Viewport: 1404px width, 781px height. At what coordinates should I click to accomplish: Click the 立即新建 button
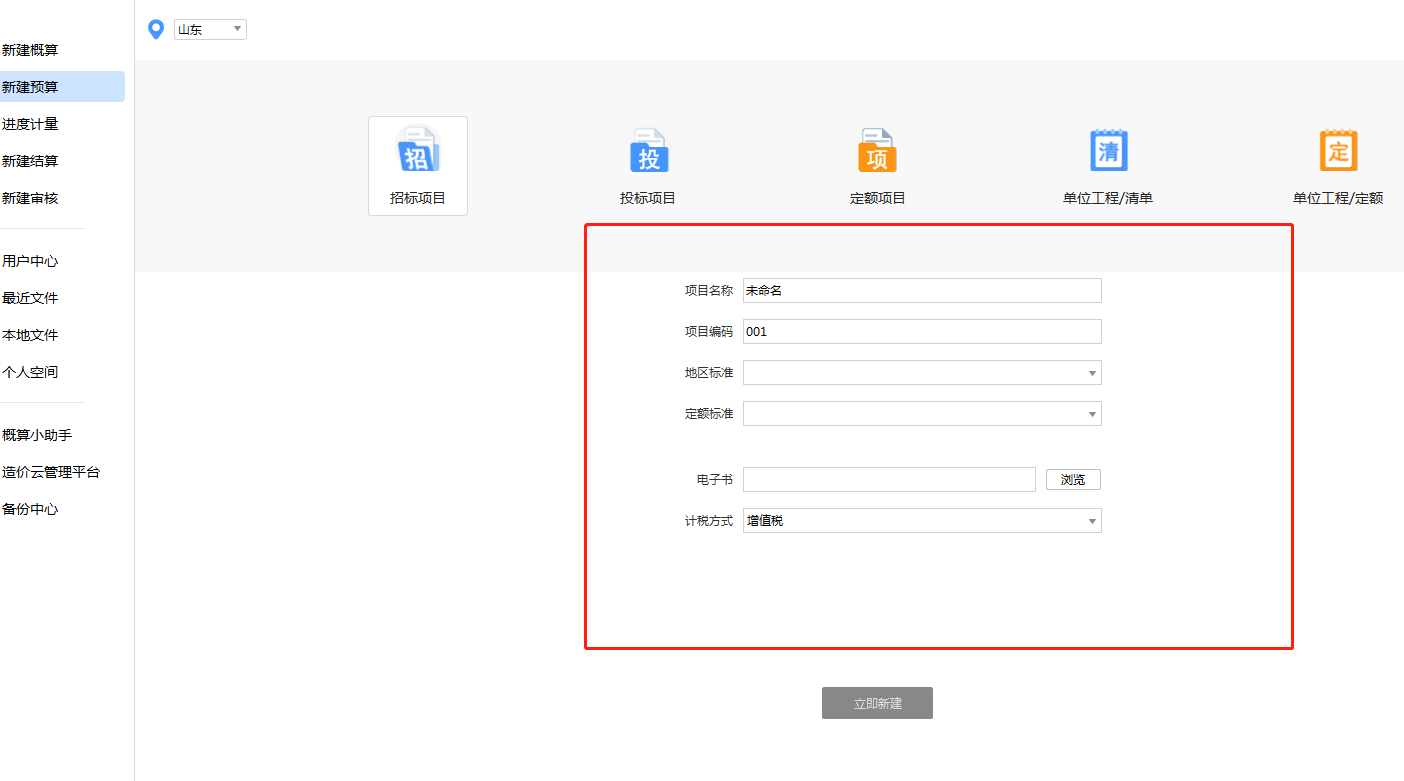pyautogui.click(x=877, y=703)
